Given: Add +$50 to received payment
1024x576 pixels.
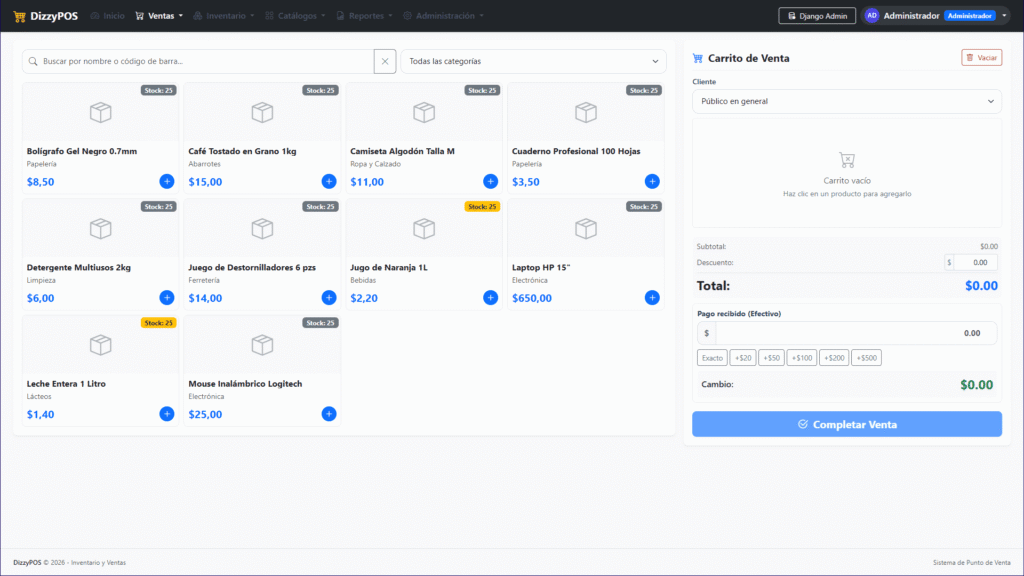Looking at the screenshot, I should click(x=771, y=358).
